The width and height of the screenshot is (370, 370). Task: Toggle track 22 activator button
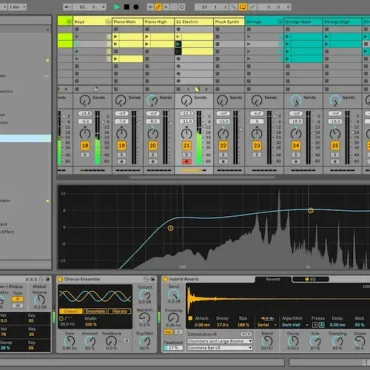(223, 146)
